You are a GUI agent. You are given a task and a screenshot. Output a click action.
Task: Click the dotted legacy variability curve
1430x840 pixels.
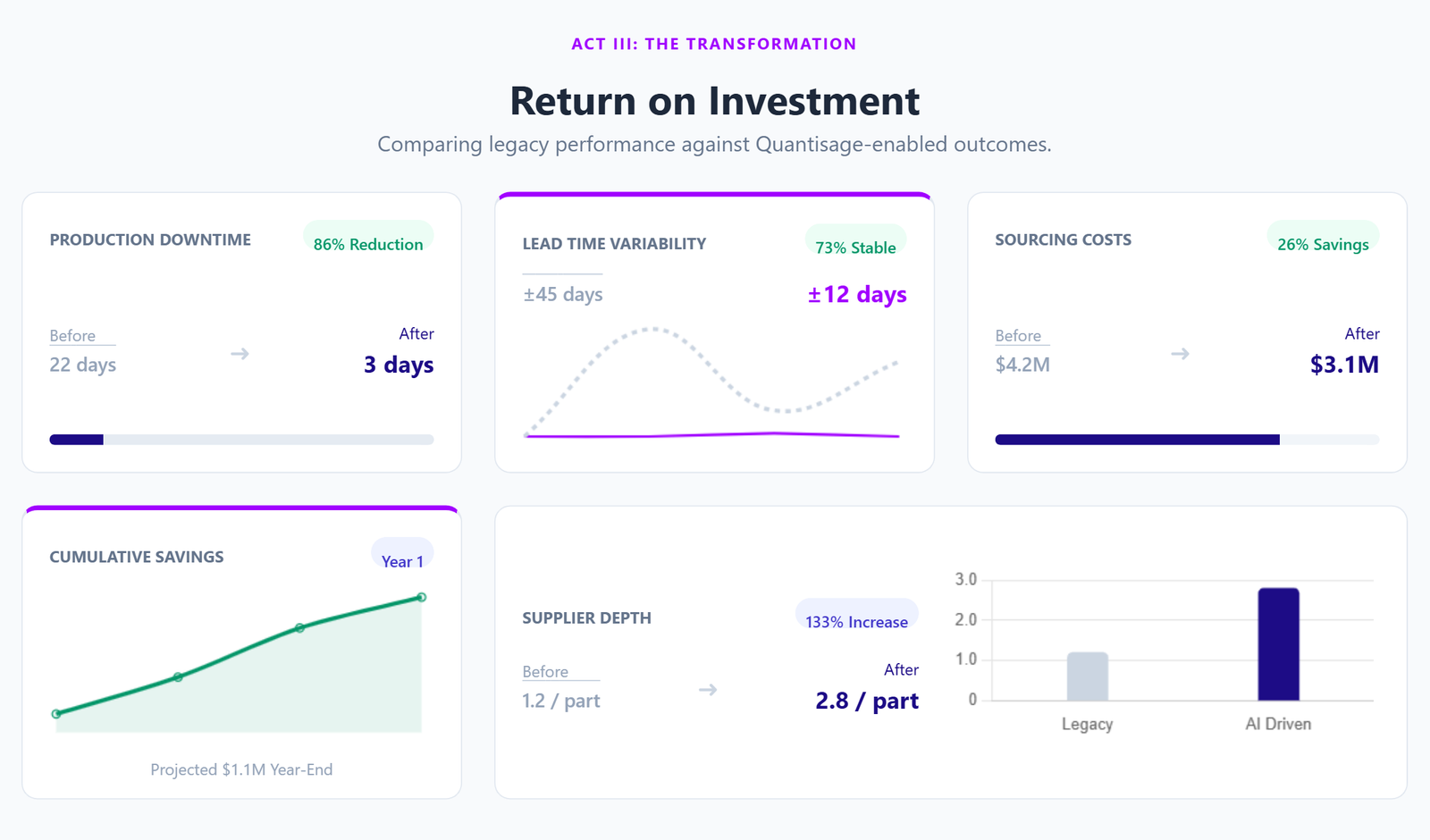654,329
